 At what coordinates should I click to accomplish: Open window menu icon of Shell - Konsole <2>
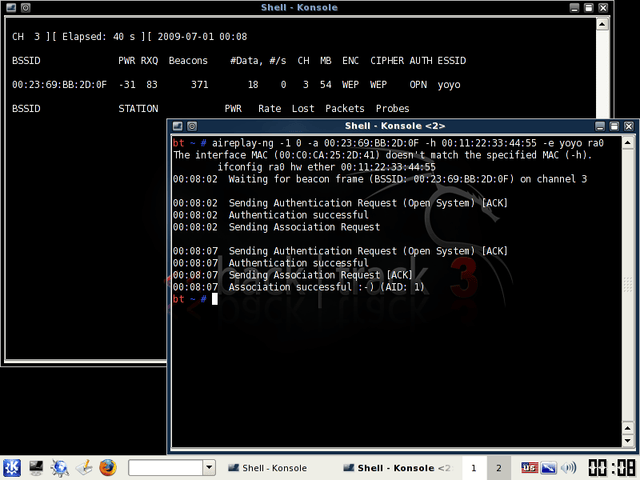pos(177,126)
